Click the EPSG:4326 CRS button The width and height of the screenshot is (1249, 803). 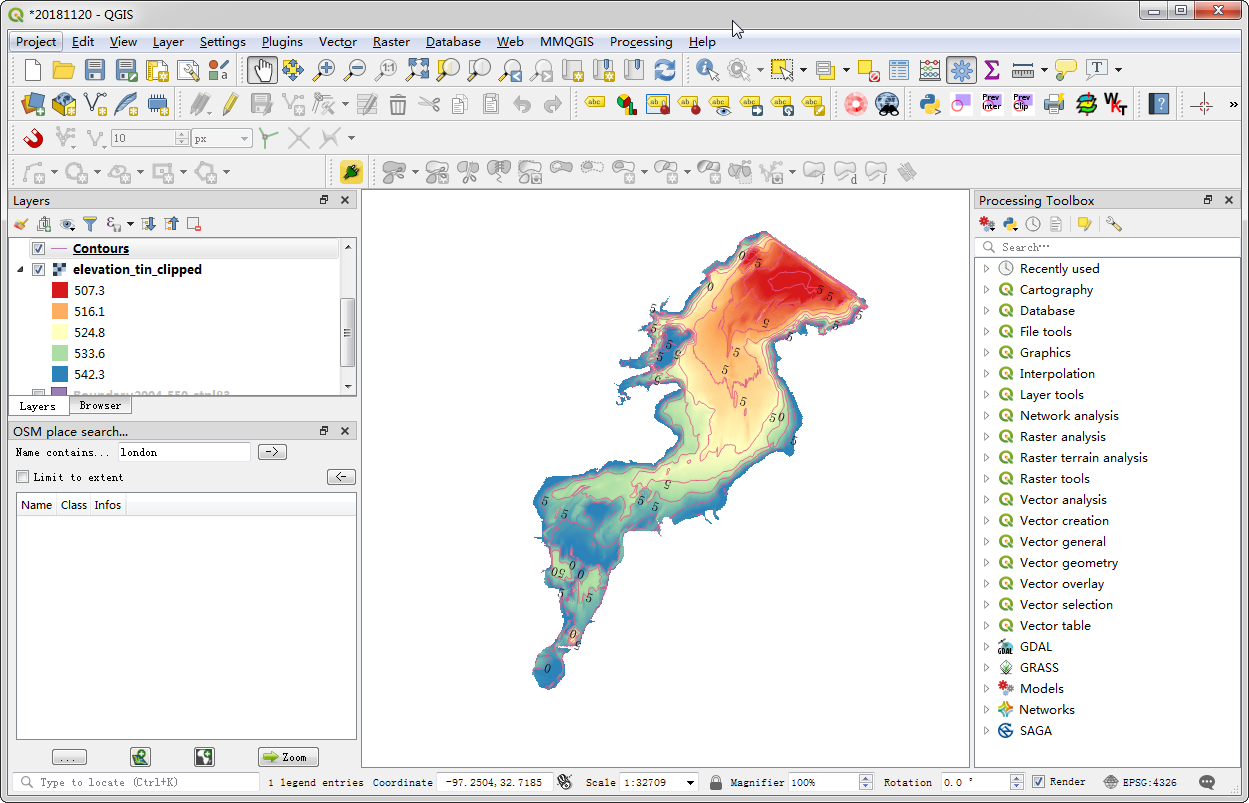coord(1140,782)
